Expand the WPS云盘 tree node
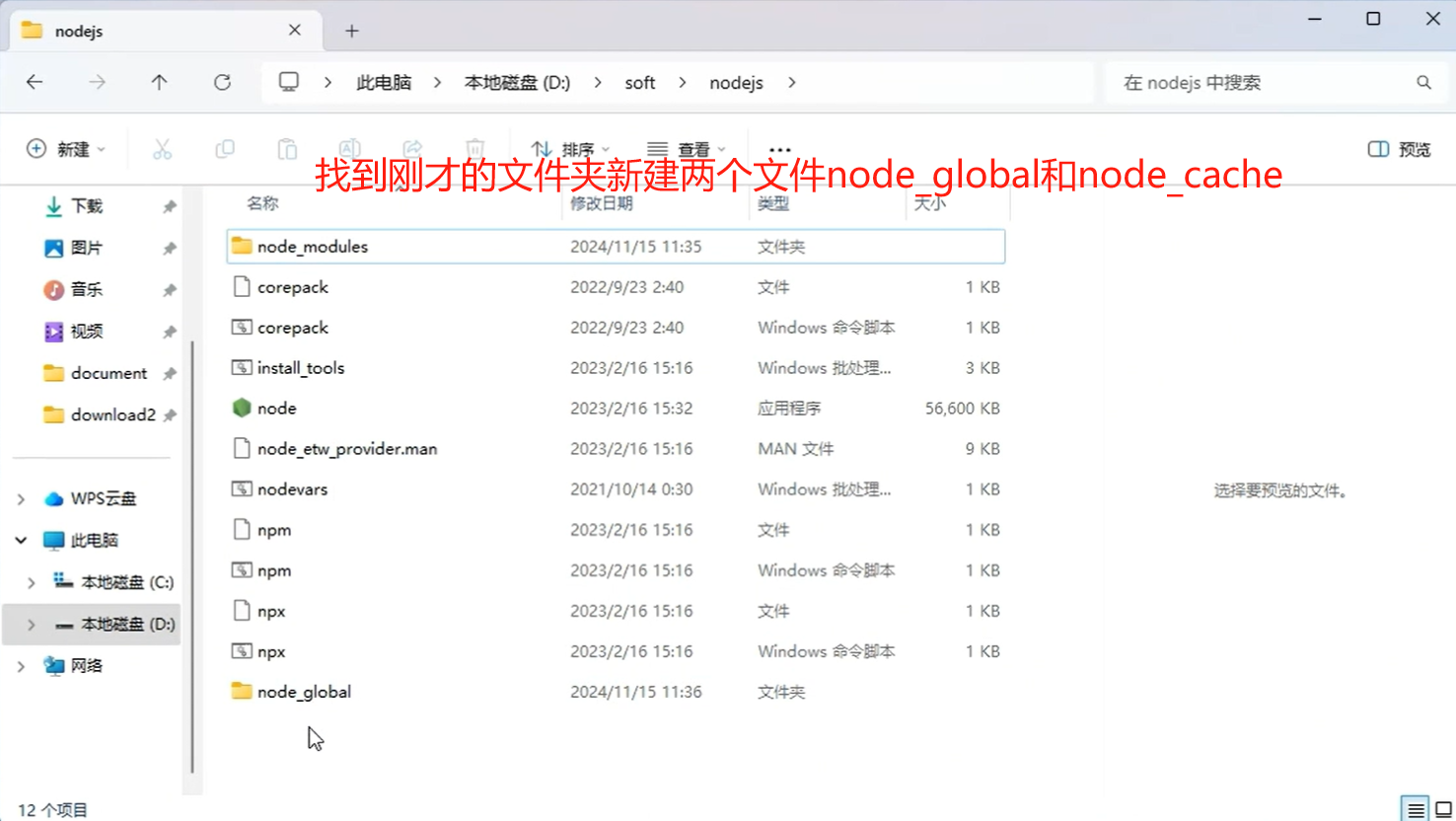The height and width of the screenshot is (821, 1456). coord(21,499)
